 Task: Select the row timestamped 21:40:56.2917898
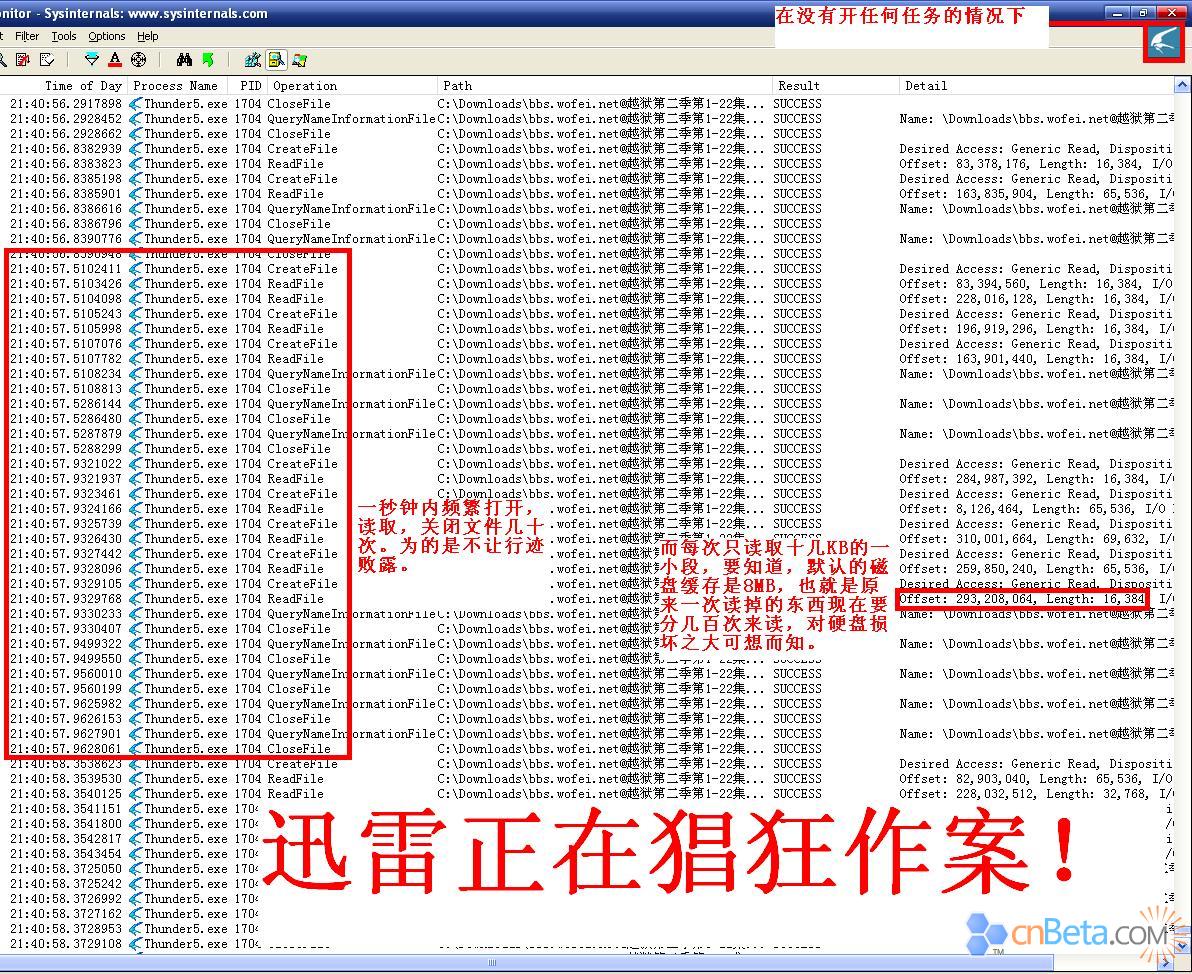pos(587,103)
